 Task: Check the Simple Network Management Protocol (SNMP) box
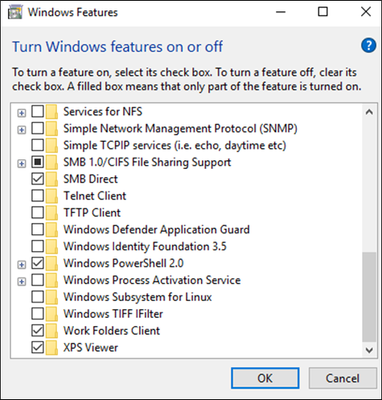[x=38, y=129]
